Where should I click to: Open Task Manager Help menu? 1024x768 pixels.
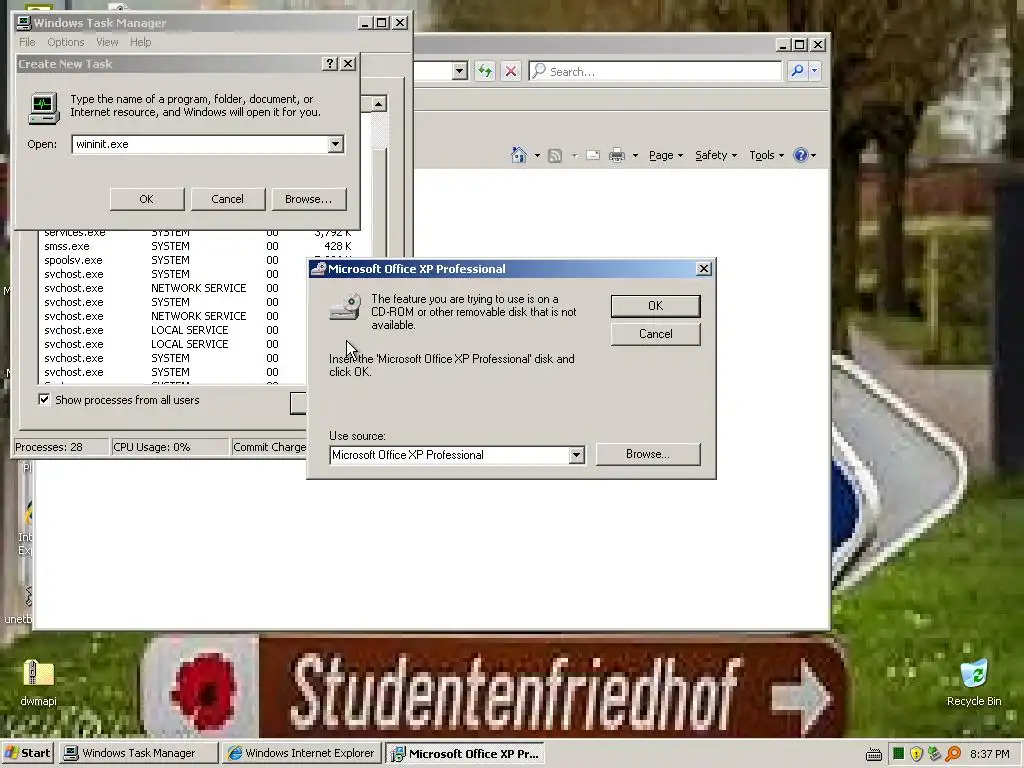point(140,42)
